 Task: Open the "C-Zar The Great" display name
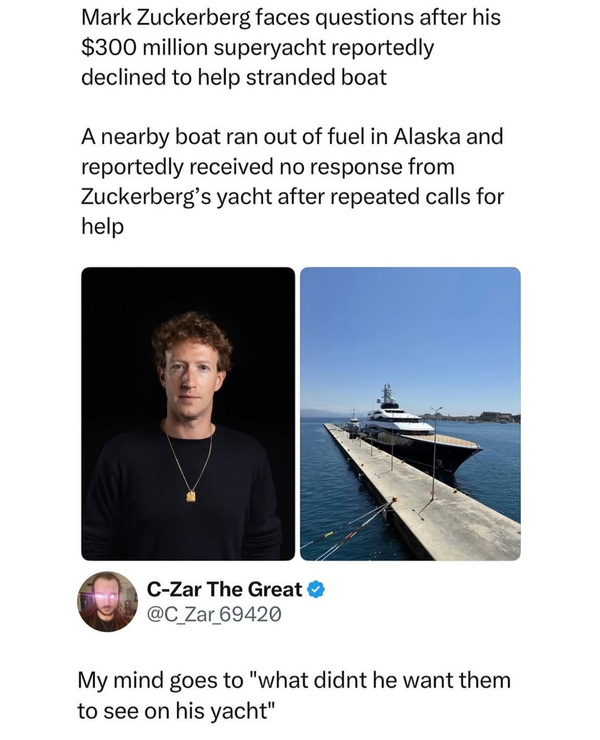point(224,589)
